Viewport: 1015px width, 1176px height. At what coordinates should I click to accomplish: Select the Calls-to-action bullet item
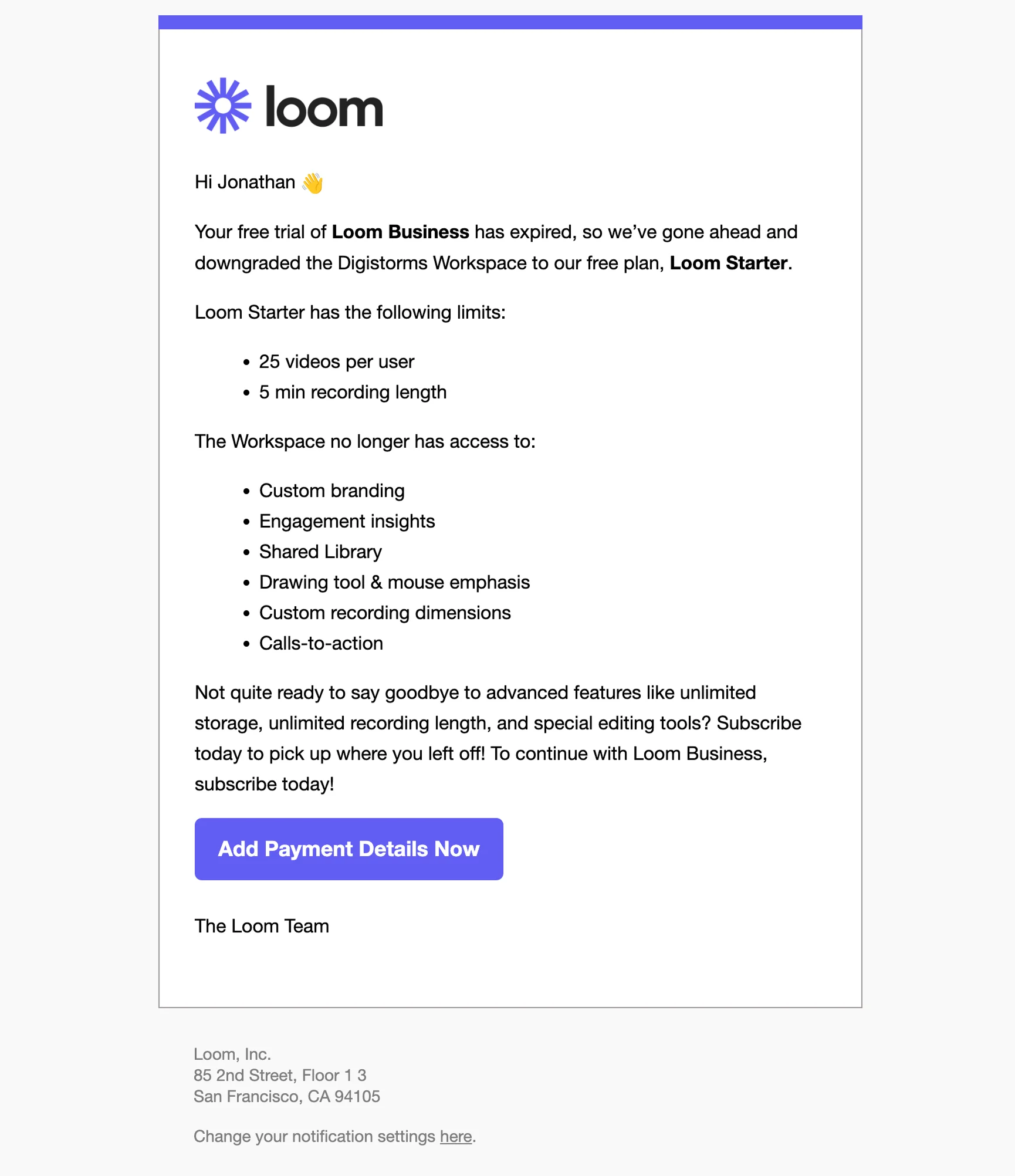321,643
